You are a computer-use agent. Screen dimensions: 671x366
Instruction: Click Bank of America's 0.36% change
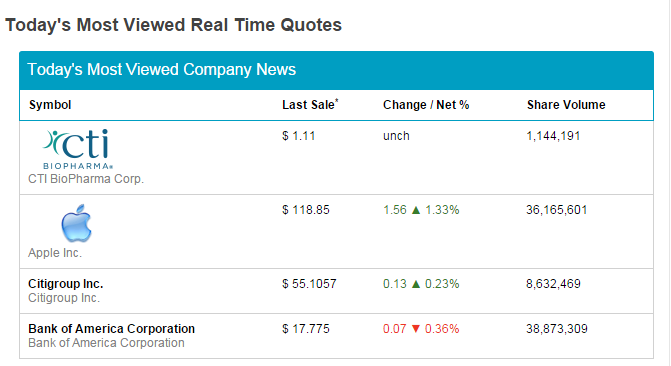442,329
